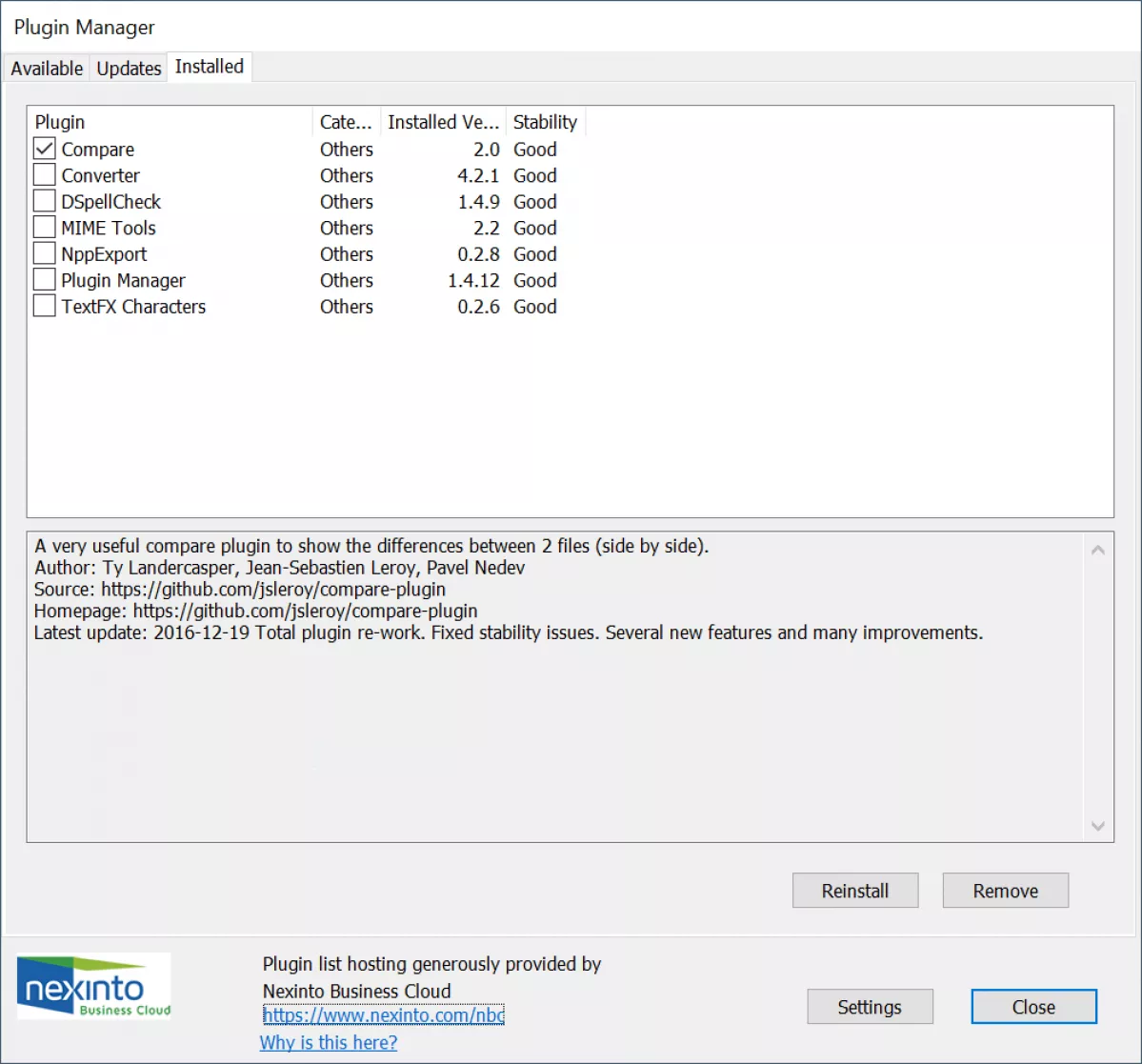
Task: Click the Latest update line
Action: point(509,632)
